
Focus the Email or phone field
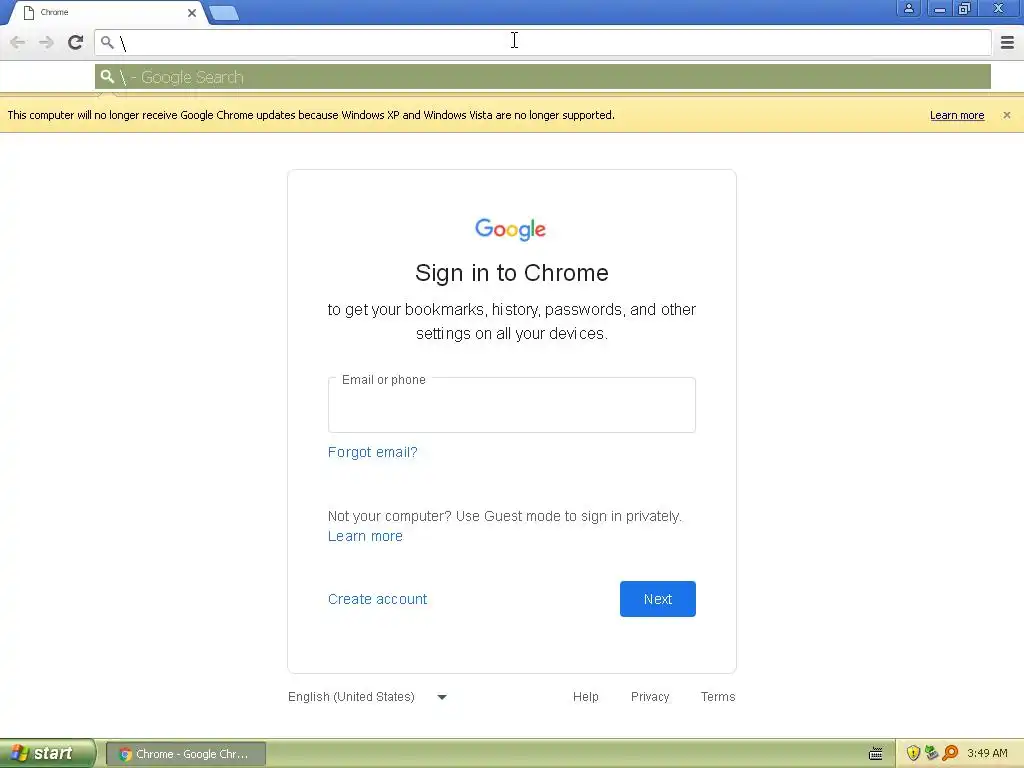pos(511,405)
